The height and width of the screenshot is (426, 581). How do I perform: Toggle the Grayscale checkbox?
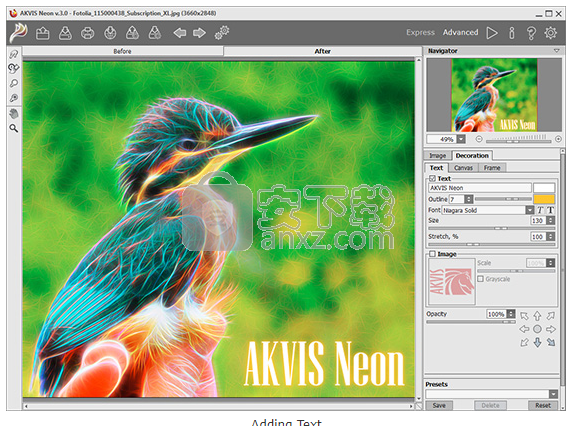tap(481, 279)
